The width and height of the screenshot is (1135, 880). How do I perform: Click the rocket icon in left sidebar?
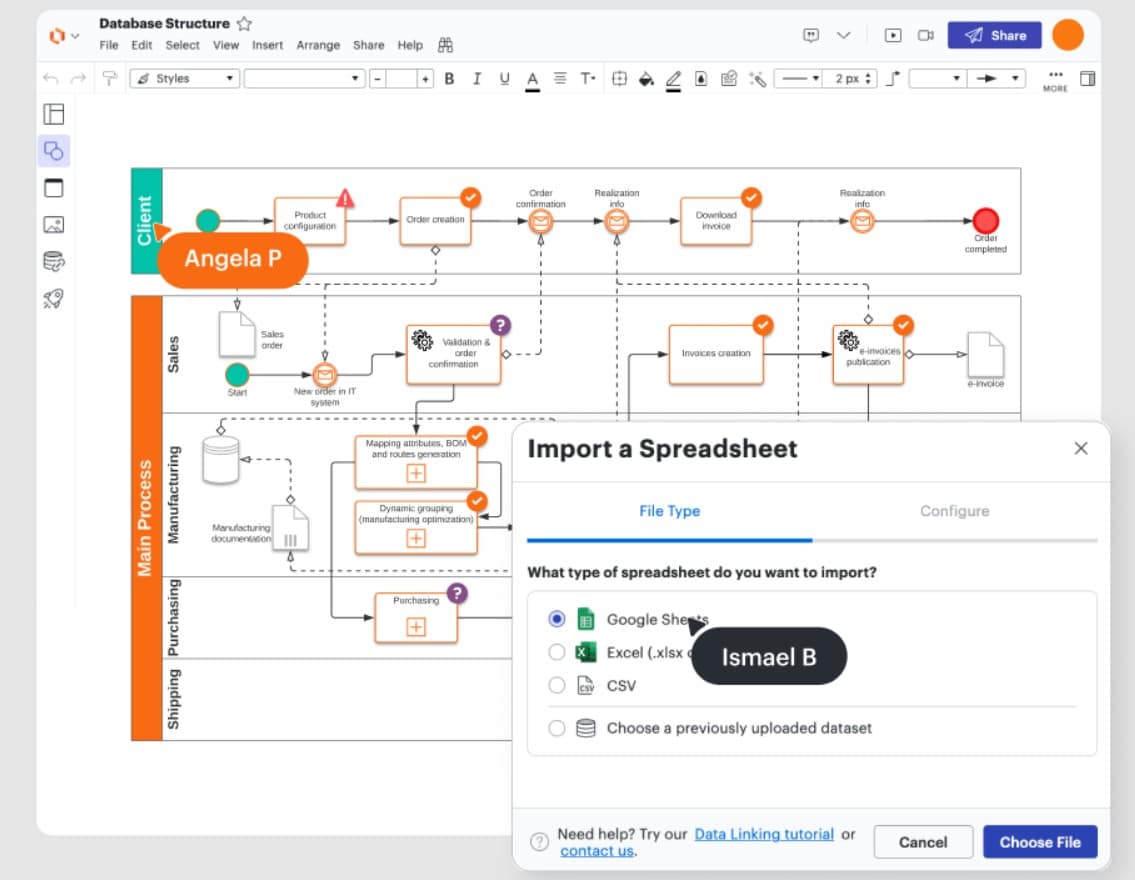pos(54,298)
